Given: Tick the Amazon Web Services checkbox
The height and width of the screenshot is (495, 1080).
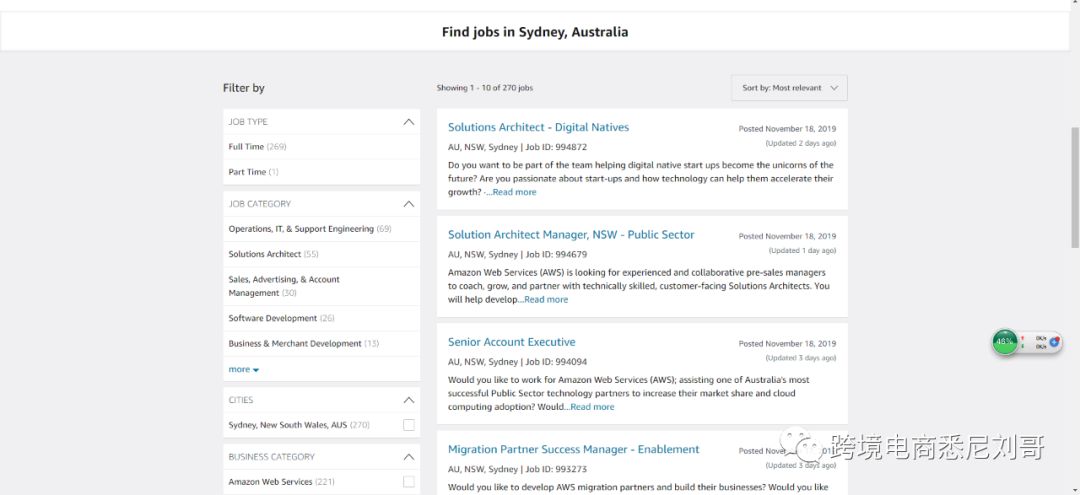Looking at the screenshot, I should click(x=408, y=482).
